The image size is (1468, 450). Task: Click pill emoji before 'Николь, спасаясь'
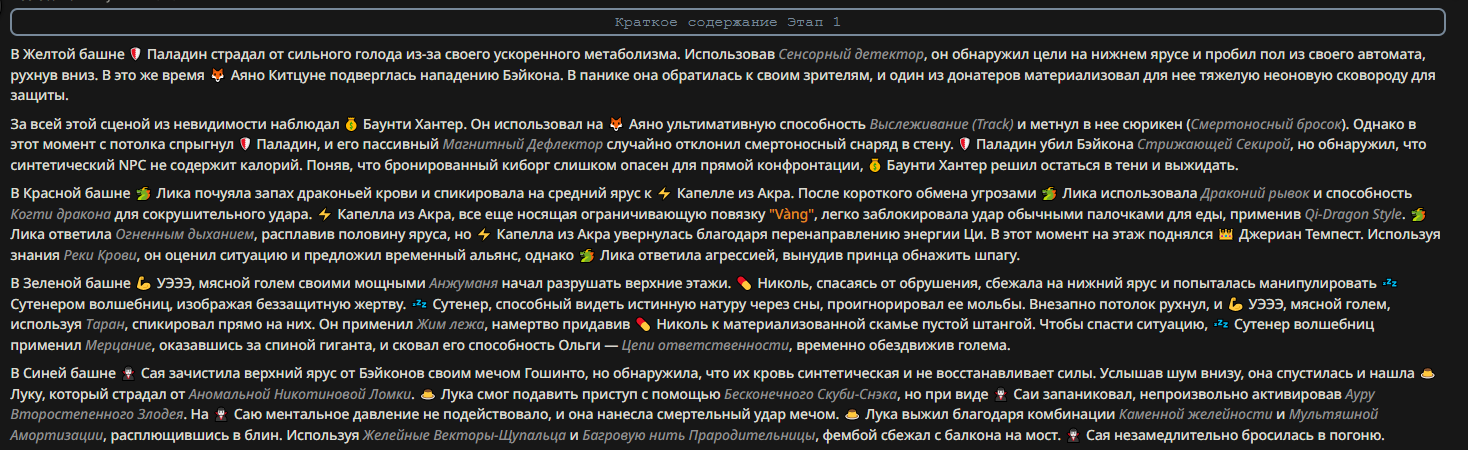[742, 284]
